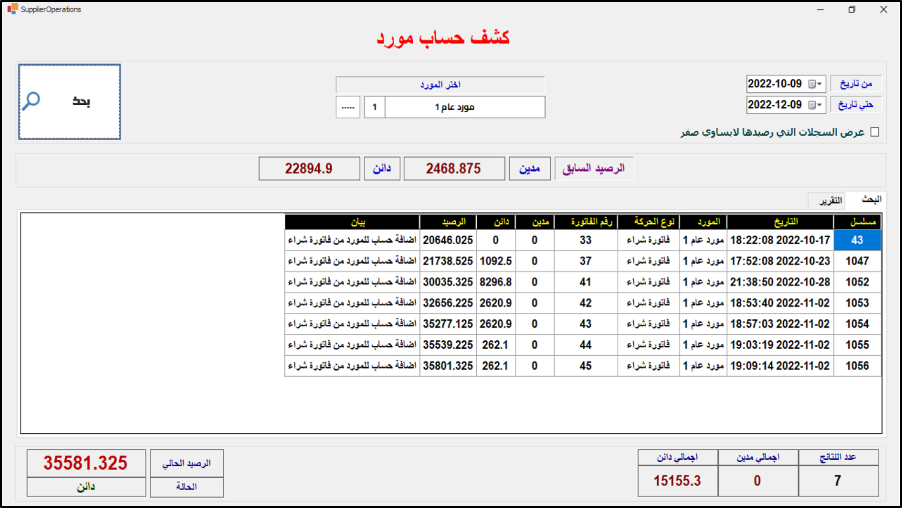Expand the to-date 2022-12-09 dropdown

point(821,105)
